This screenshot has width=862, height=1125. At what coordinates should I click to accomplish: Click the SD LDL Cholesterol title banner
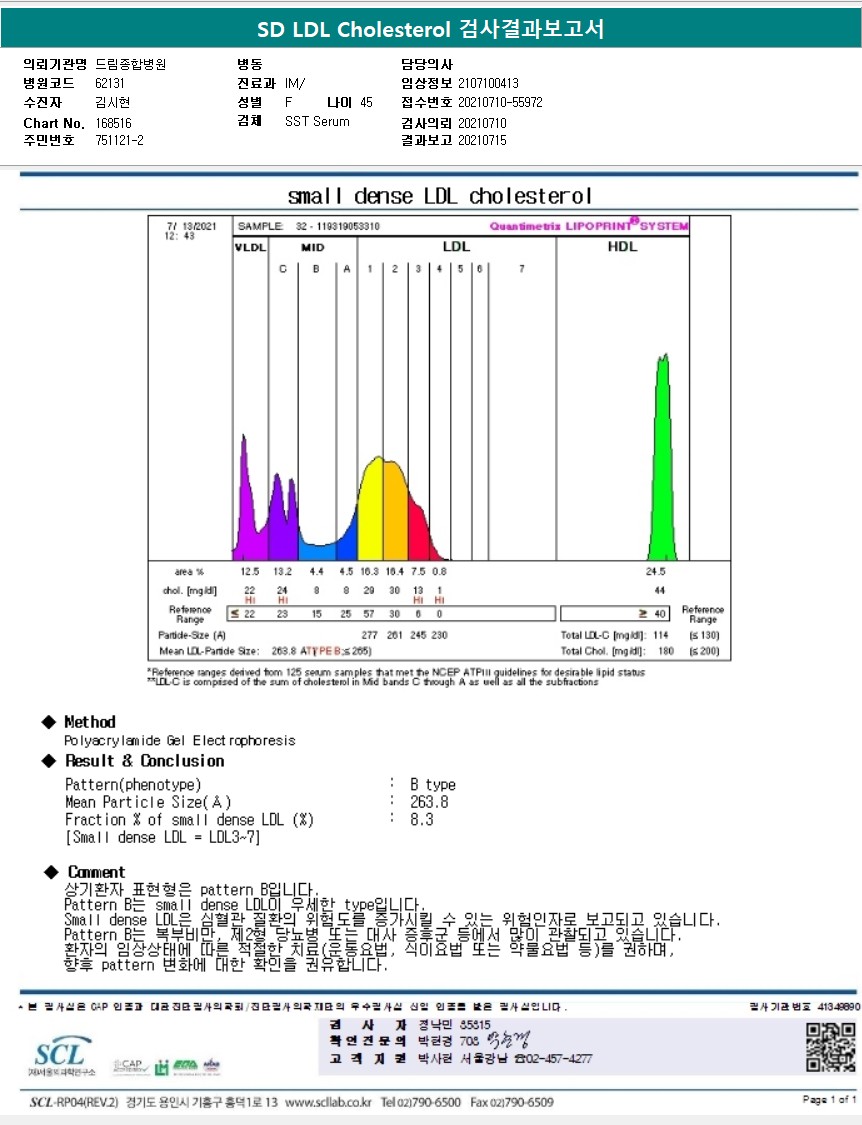431,29
